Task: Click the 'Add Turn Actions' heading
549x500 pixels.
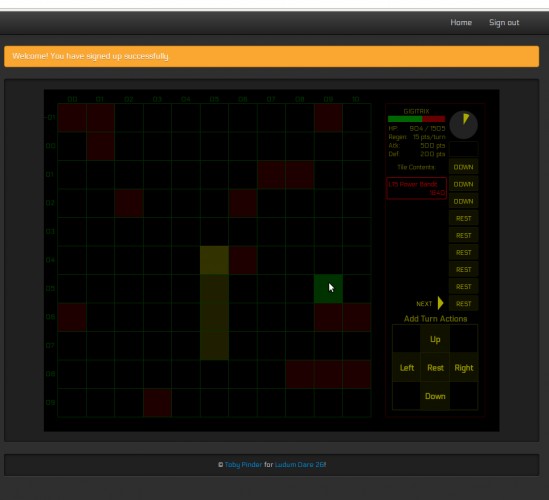Action: [x=435, y=319]
